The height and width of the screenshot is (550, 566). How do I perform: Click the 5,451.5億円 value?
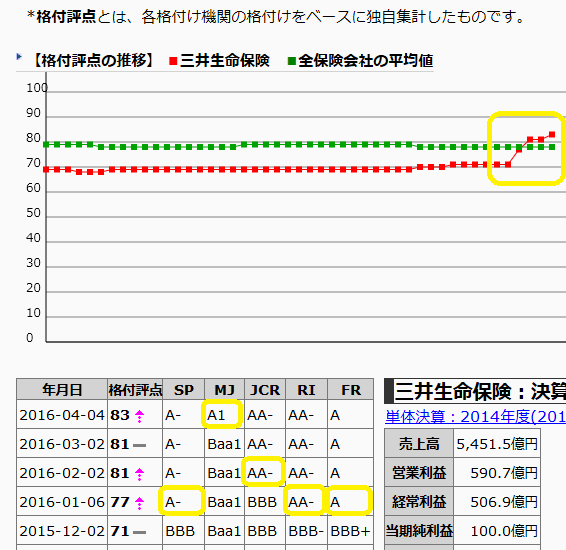click(x=497, y=444)
